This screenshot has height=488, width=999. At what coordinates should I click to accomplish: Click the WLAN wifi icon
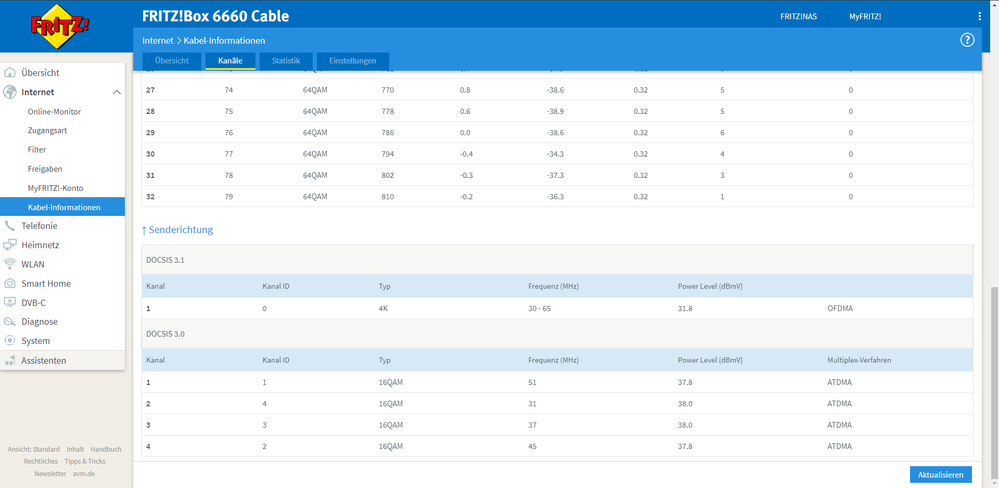coord(10,264)
